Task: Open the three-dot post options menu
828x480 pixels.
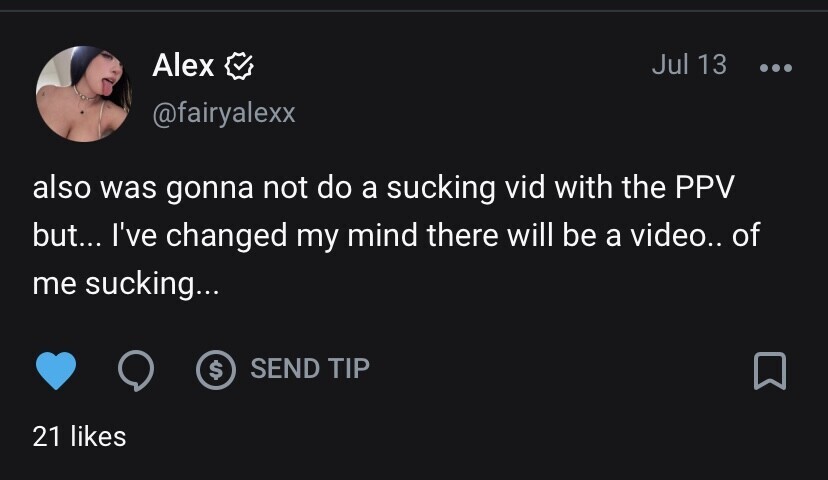Action: pyautogui.click(x=775, y=68)
